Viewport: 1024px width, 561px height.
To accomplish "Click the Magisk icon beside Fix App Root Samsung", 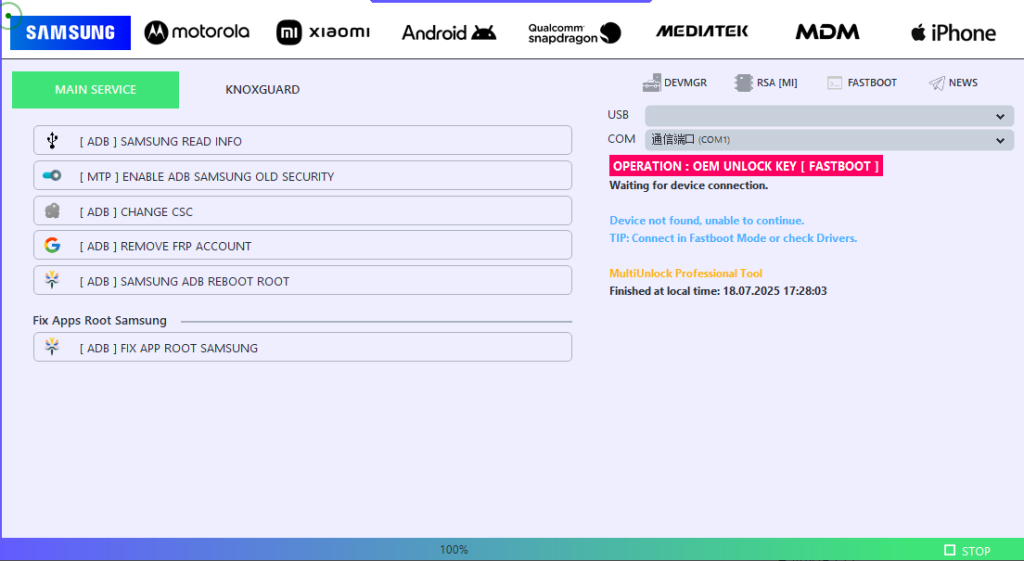I will (x=52, y=347).
